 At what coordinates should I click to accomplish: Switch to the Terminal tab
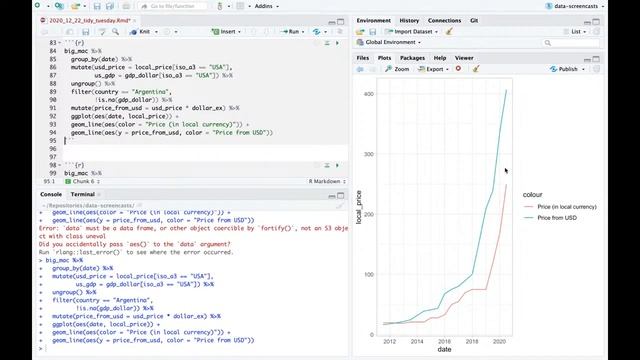point(82,194)
